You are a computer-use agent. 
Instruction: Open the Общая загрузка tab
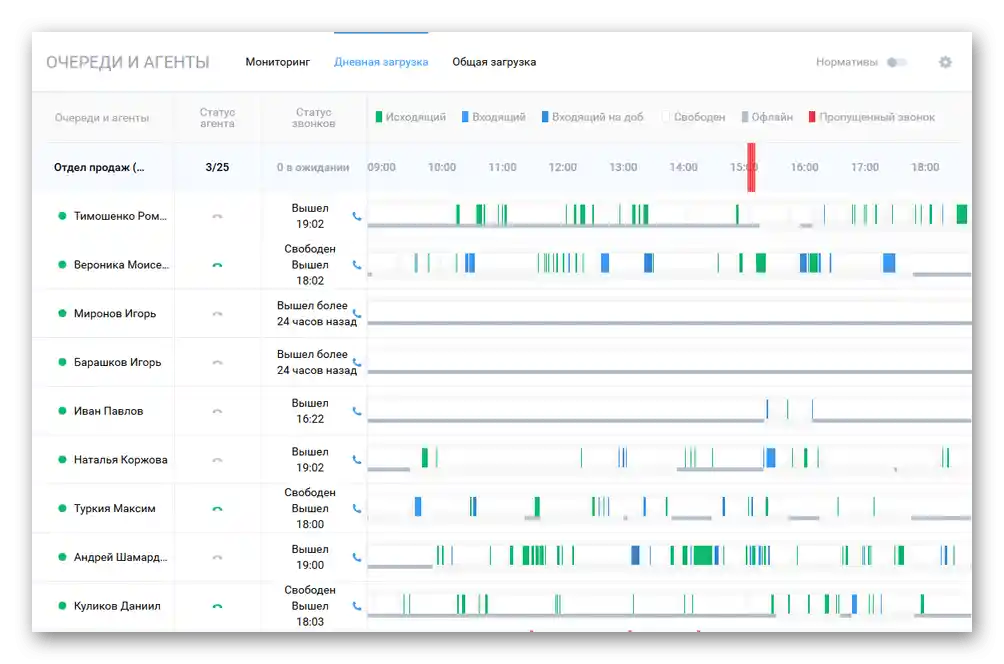click(494, 62)
